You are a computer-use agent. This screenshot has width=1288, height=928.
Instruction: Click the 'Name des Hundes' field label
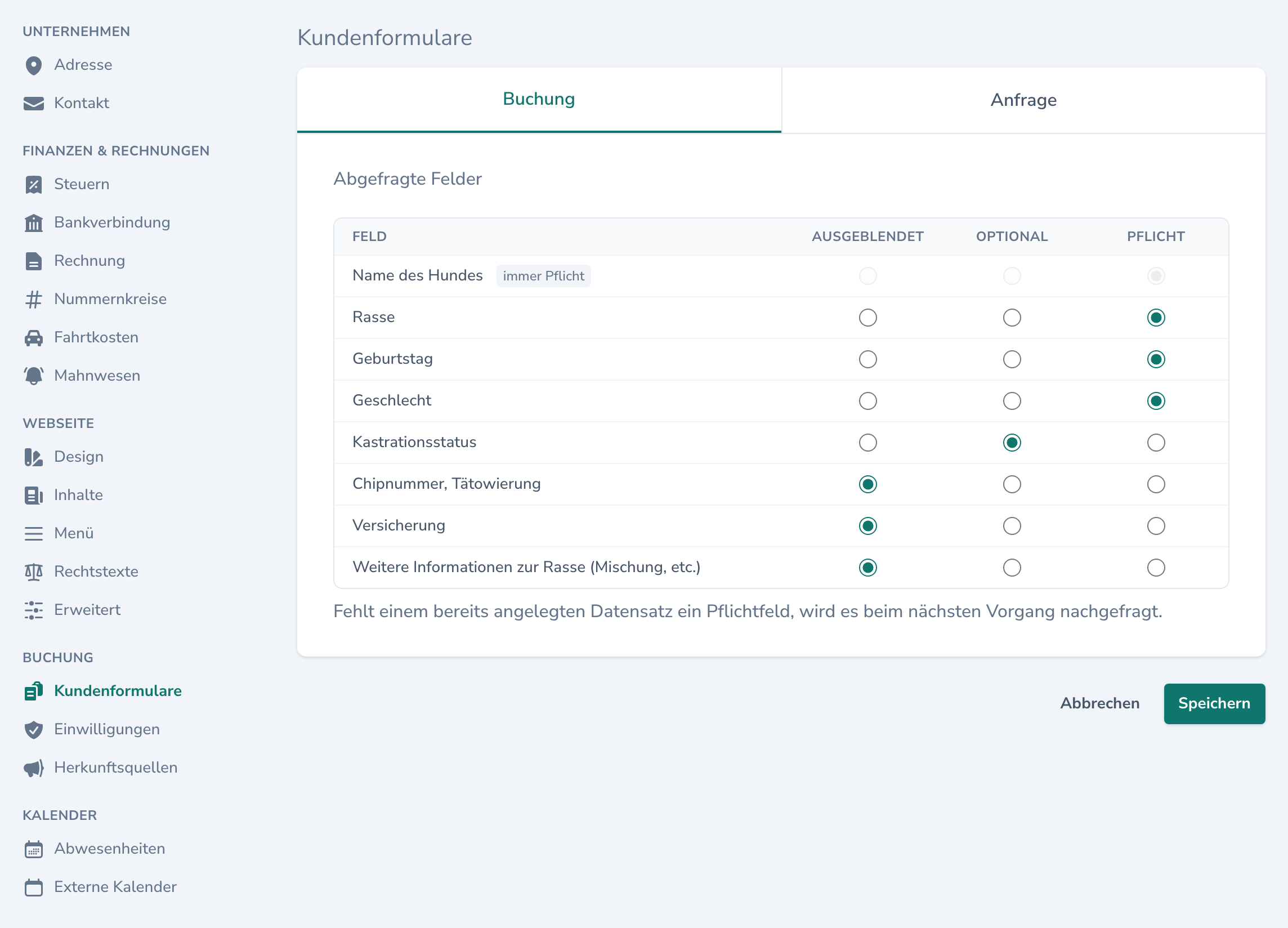pos(417,275)
